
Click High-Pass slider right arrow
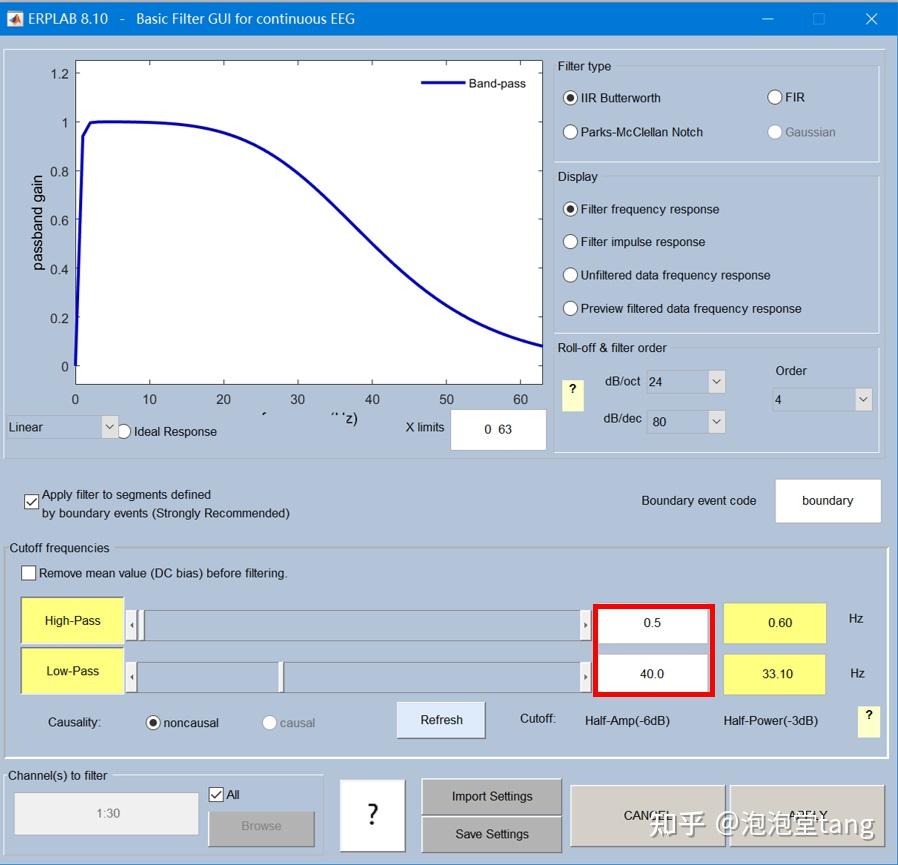(585, 625)
